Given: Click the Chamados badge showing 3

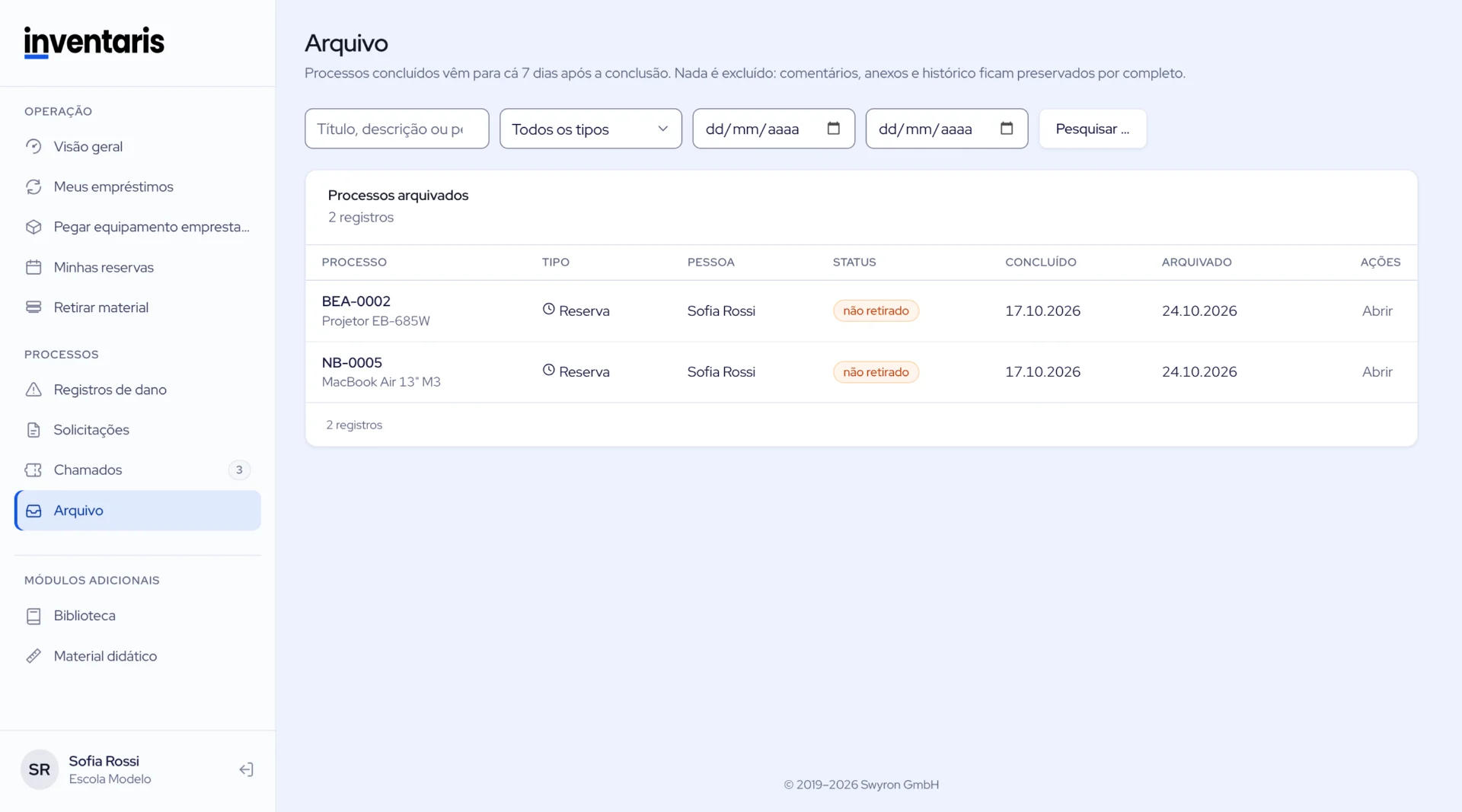Looking at the screenshot, I should [239, 470].
